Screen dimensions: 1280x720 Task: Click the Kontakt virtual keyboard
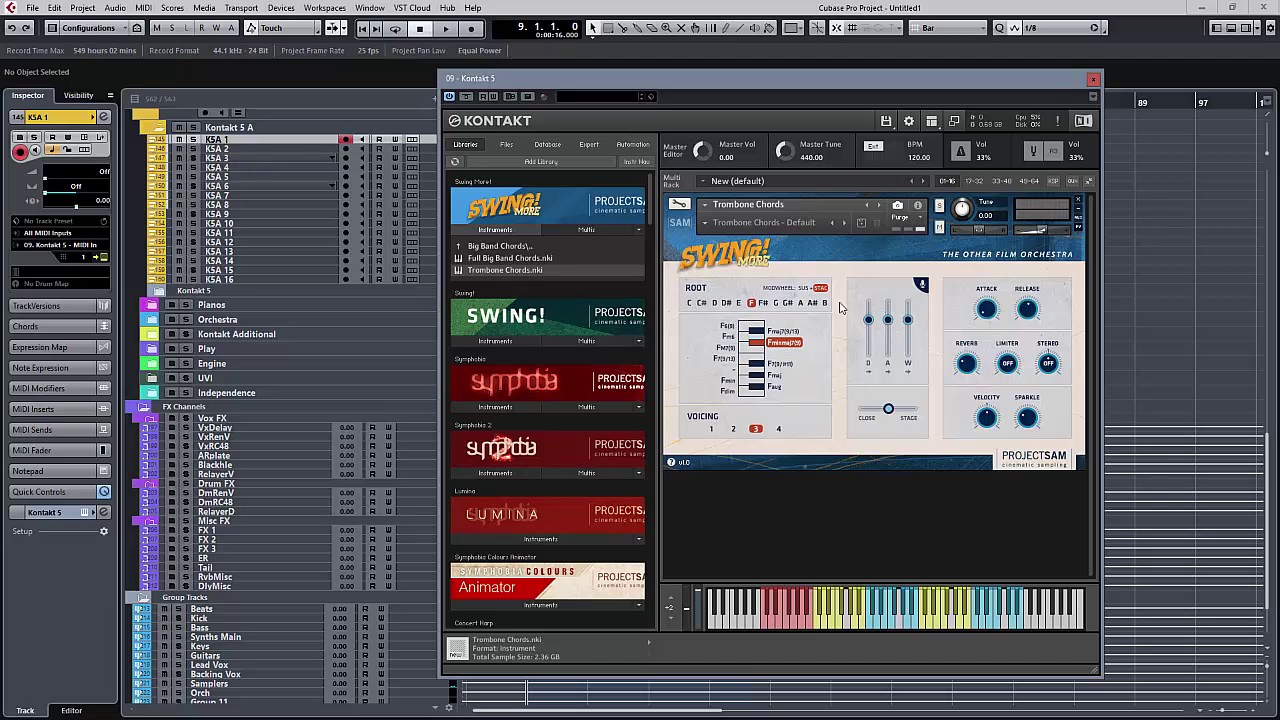click(895, 608)
